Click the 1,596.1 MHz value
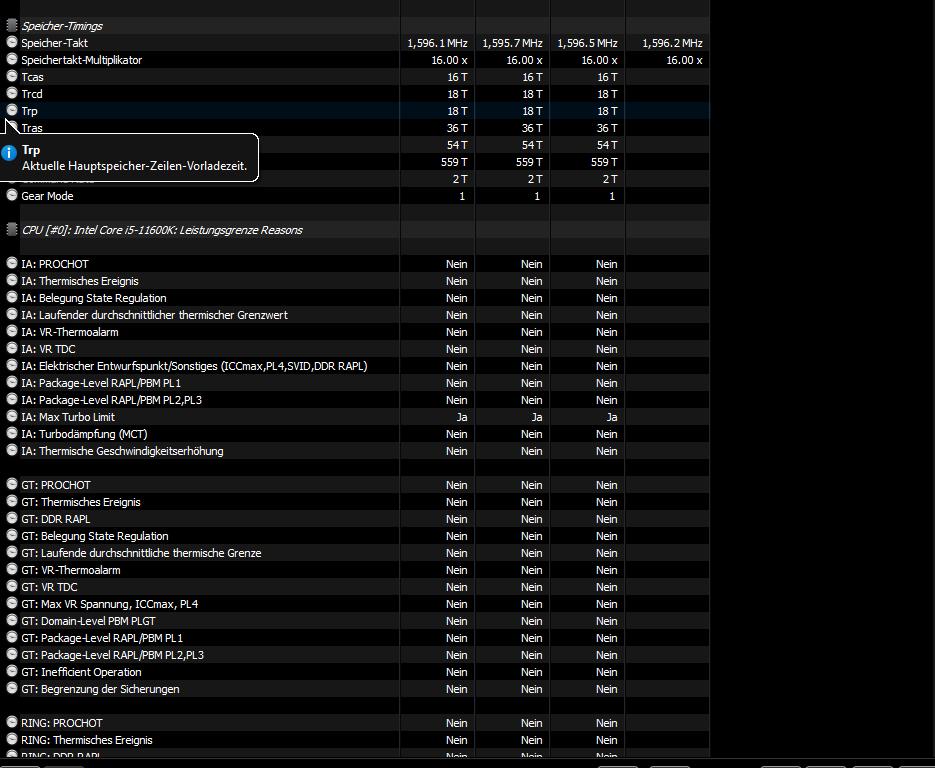935x768 pixels. 437,43
